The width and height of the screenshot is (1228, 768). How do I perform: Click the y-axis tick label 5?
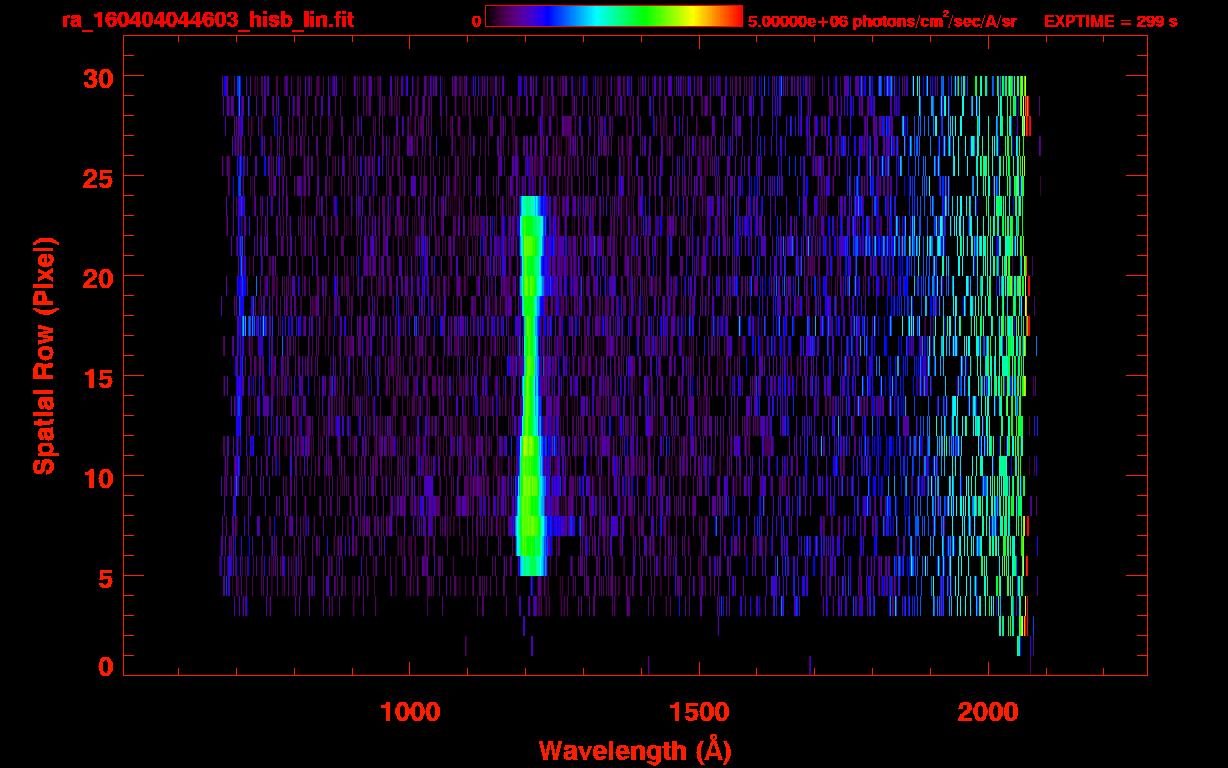104,577
